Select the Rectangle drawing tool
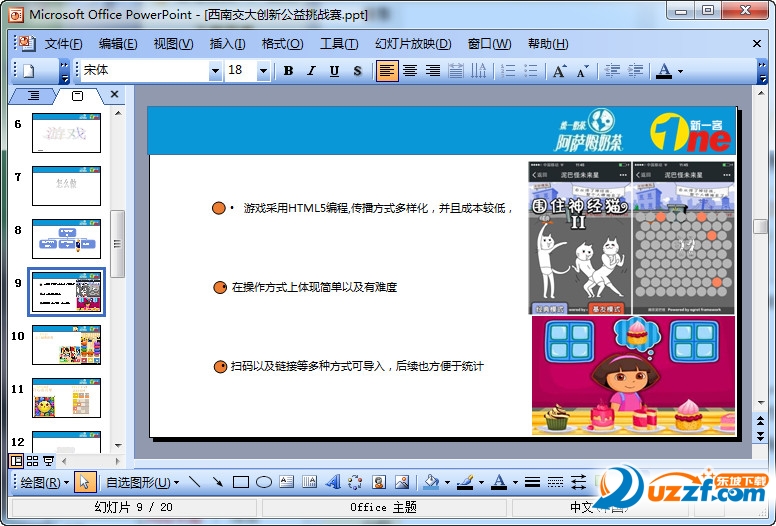Viewport: 776px width, 526px height. [240, 482]
